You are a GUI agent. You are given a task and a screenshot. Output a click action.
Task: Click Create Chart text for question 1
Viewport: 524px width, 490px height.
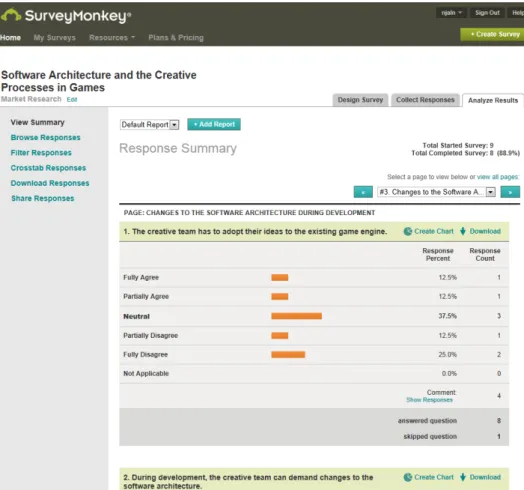434,231
